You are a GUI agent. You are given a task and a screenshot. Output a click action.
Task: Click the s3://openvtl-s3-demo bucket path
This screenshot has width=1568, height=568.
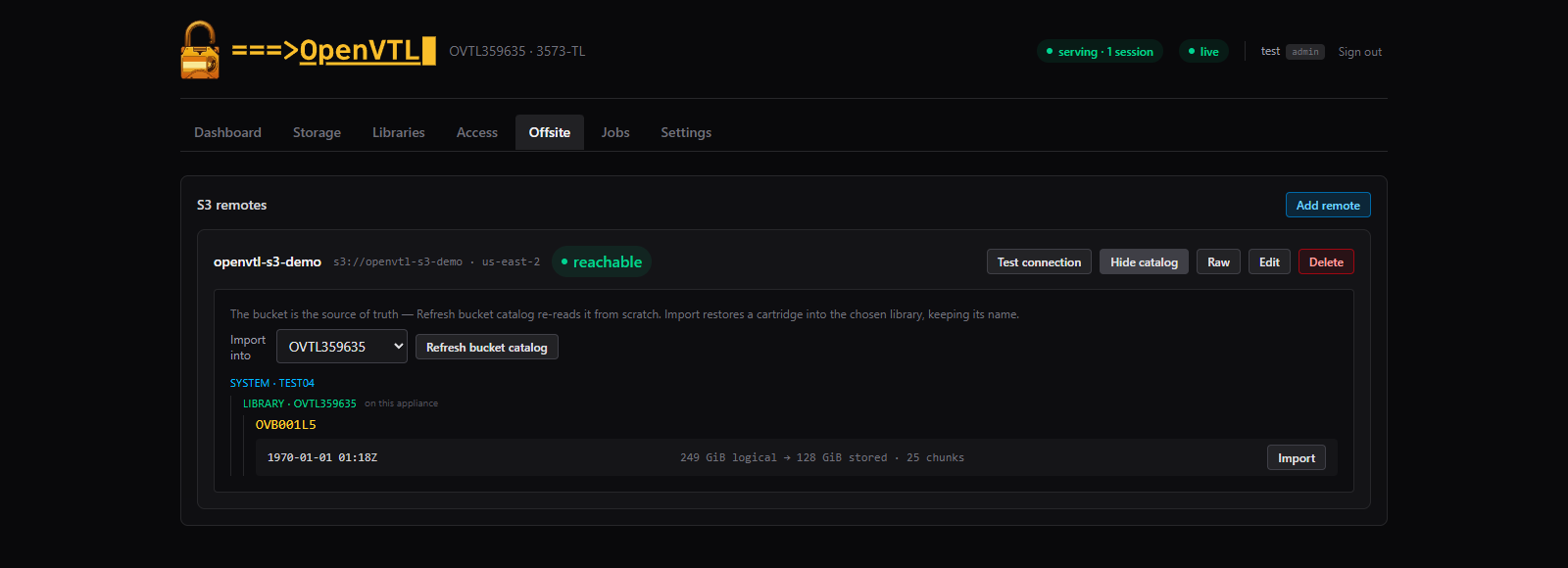(x=398, y=261)
